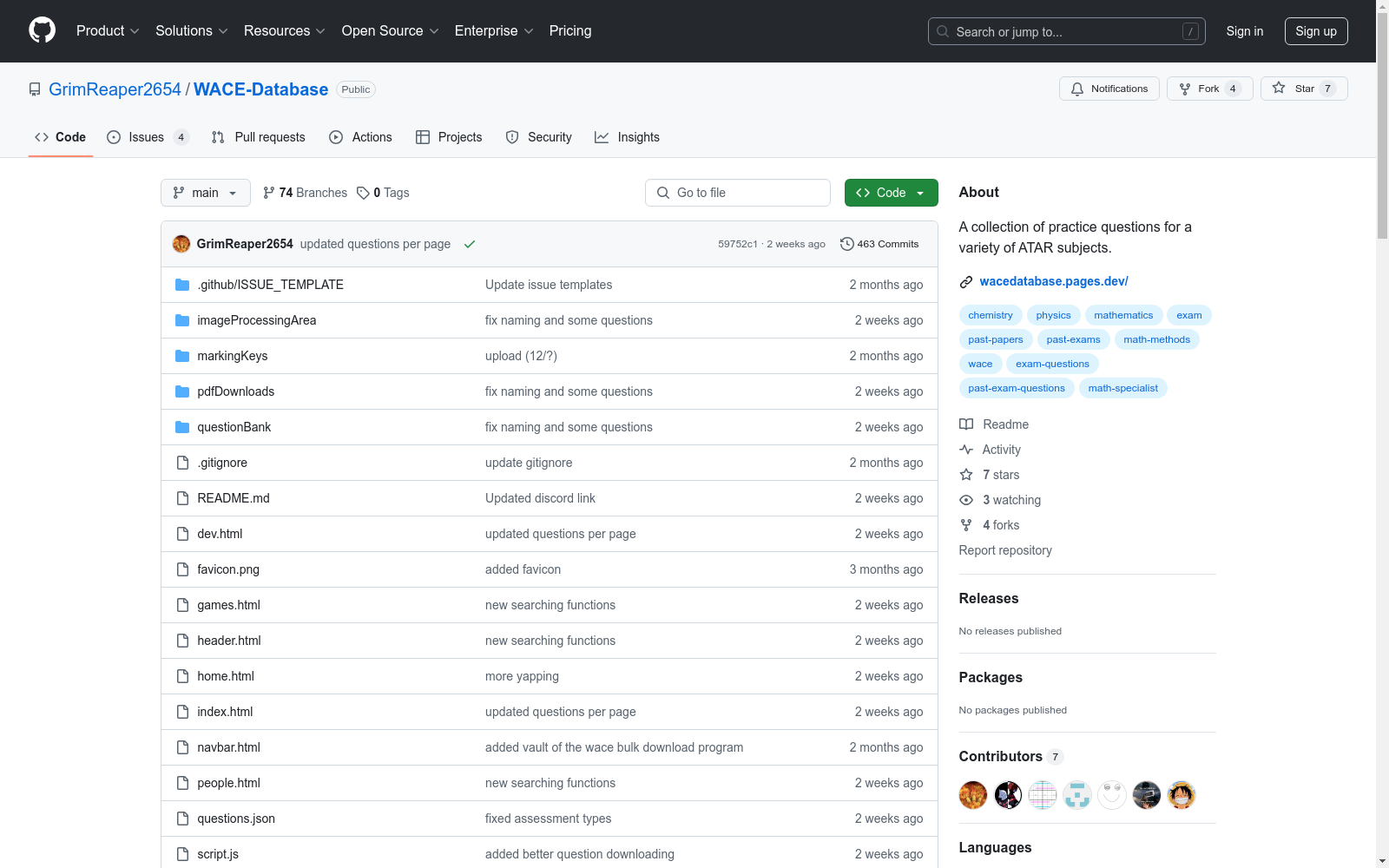Switch to the Projects tab
The image size is (1389, 868).
point(449,137)
